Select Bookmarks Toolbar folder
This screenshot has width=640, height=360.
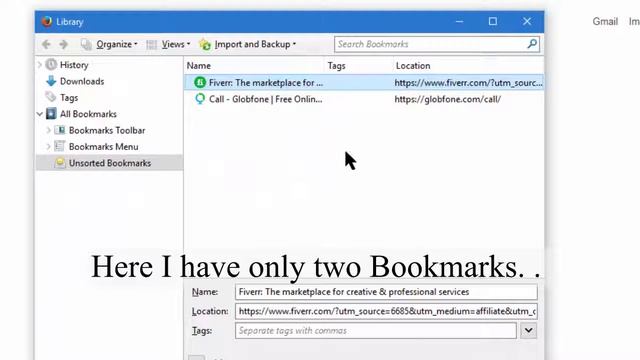tap(107, 130)
